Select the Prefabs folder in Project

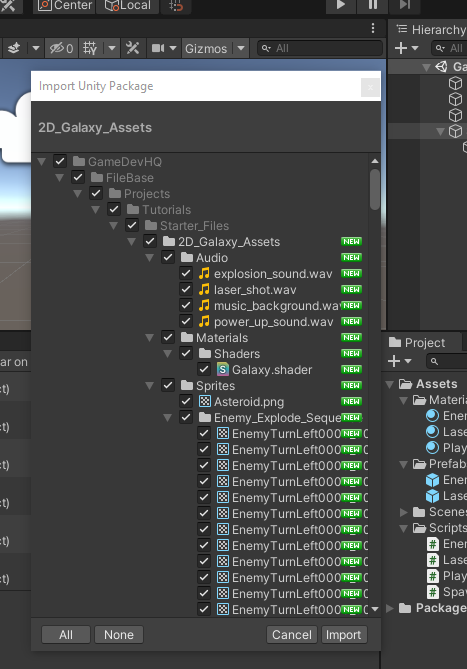pos(440,464)
